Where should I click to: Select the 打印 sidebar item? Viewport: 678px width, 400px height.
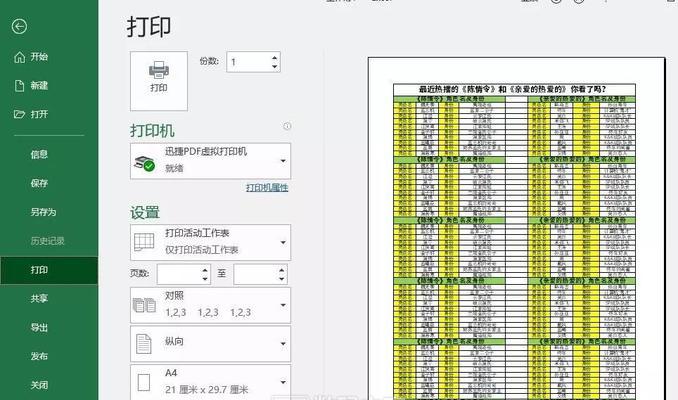pyautogui.click(x=49, y=270)
